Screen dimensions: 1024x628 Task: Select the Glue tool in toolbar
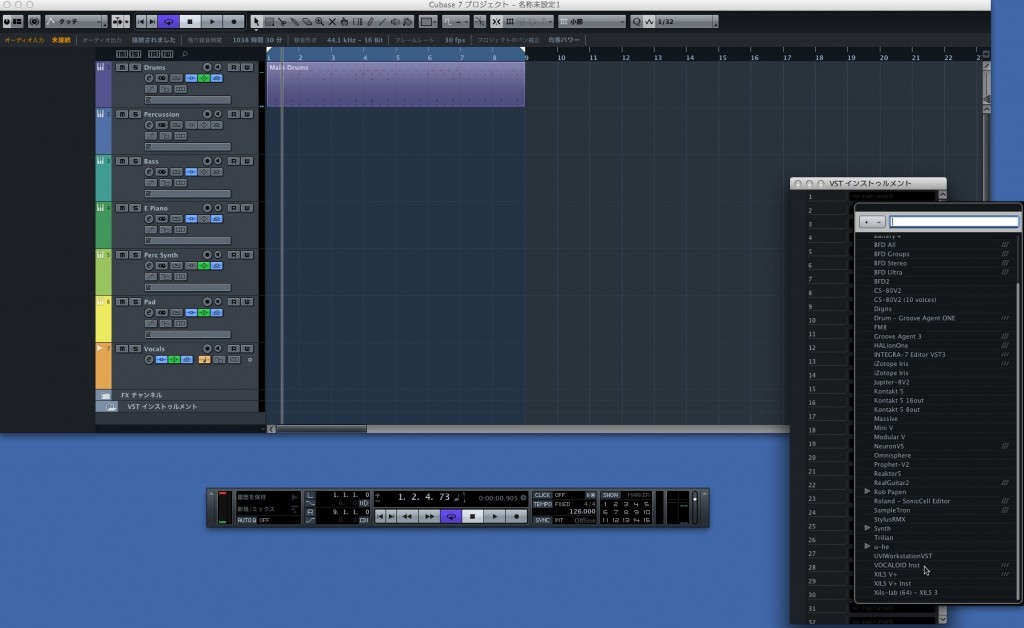click(295, 22)
